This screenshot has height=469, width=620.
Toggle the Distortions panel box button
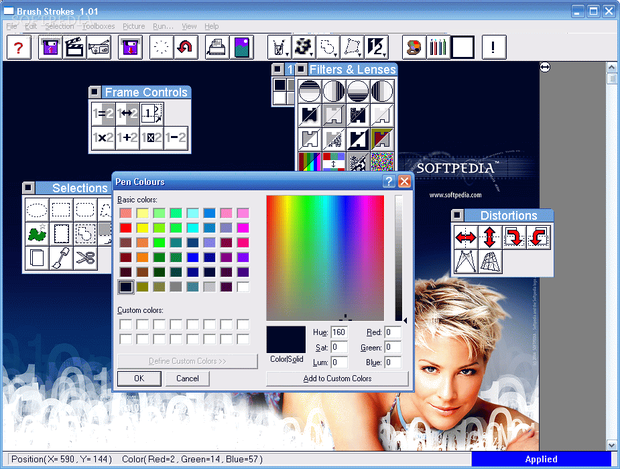(x=457, y=216)
